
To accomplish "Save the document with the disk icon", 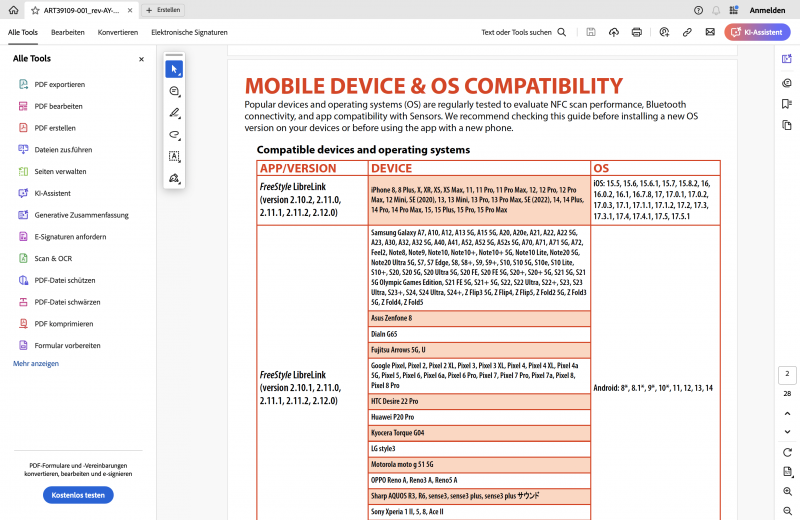I will (x=591, y=32).
